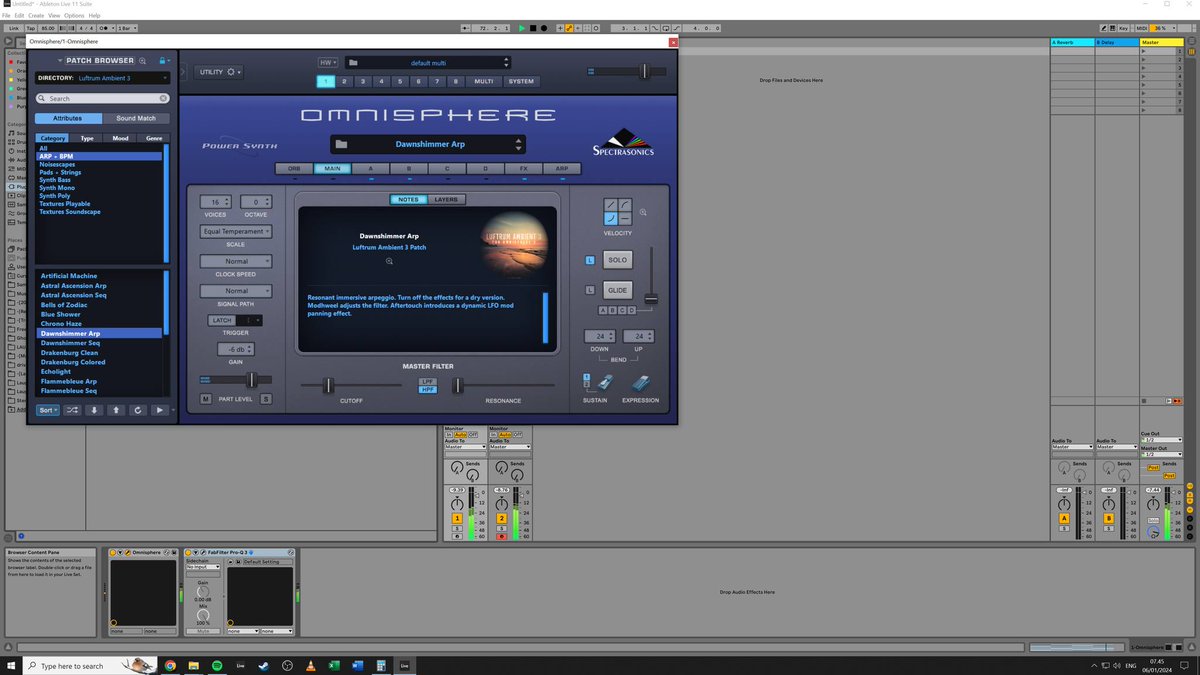
Task: Toggle the GLIDE button
Action: [617, 290]
